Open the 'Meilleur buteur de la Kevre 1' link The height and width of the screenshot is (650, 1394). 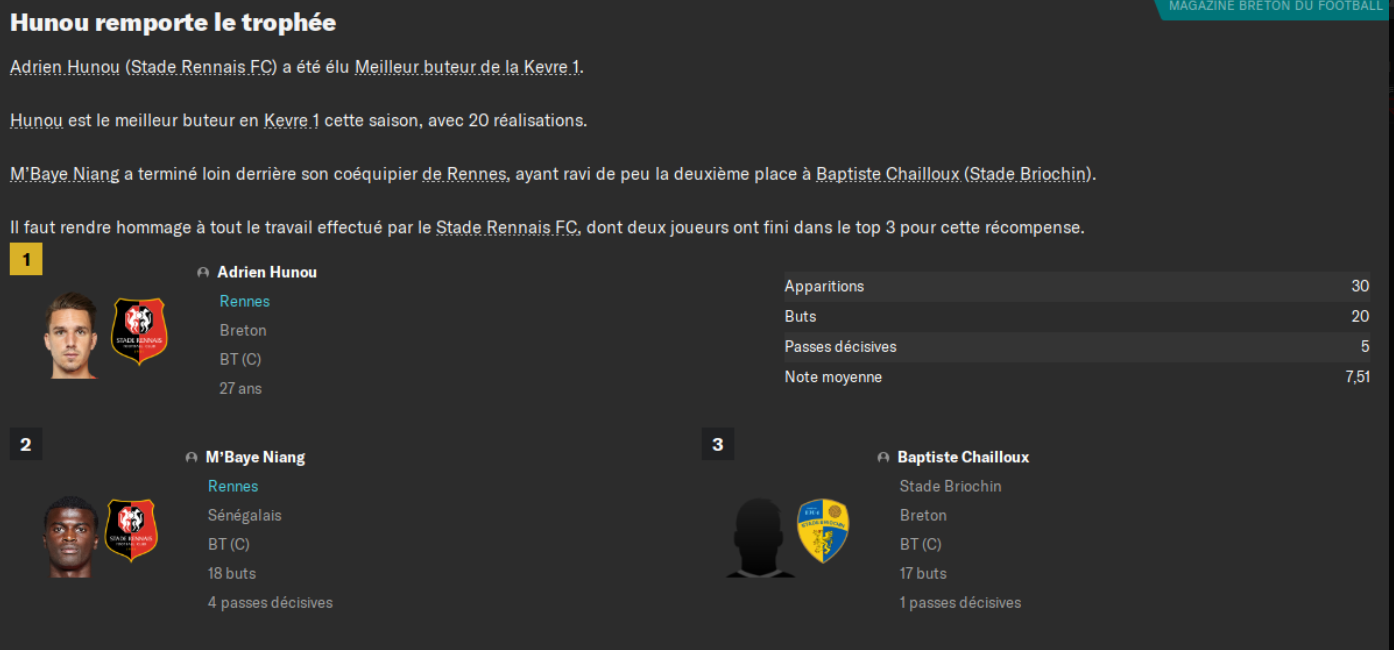[467, 67]
